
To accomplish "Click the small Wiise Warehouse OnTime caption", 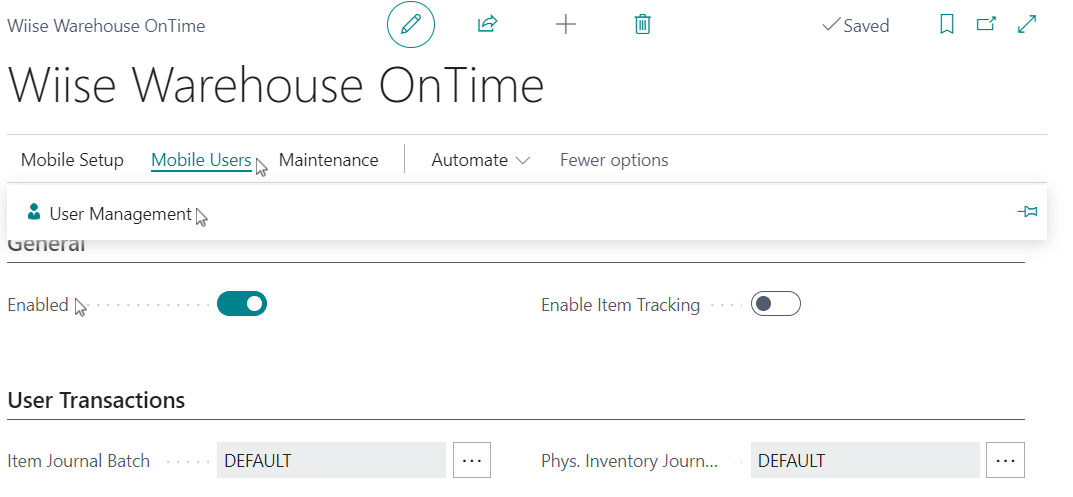I will [106, 26].
